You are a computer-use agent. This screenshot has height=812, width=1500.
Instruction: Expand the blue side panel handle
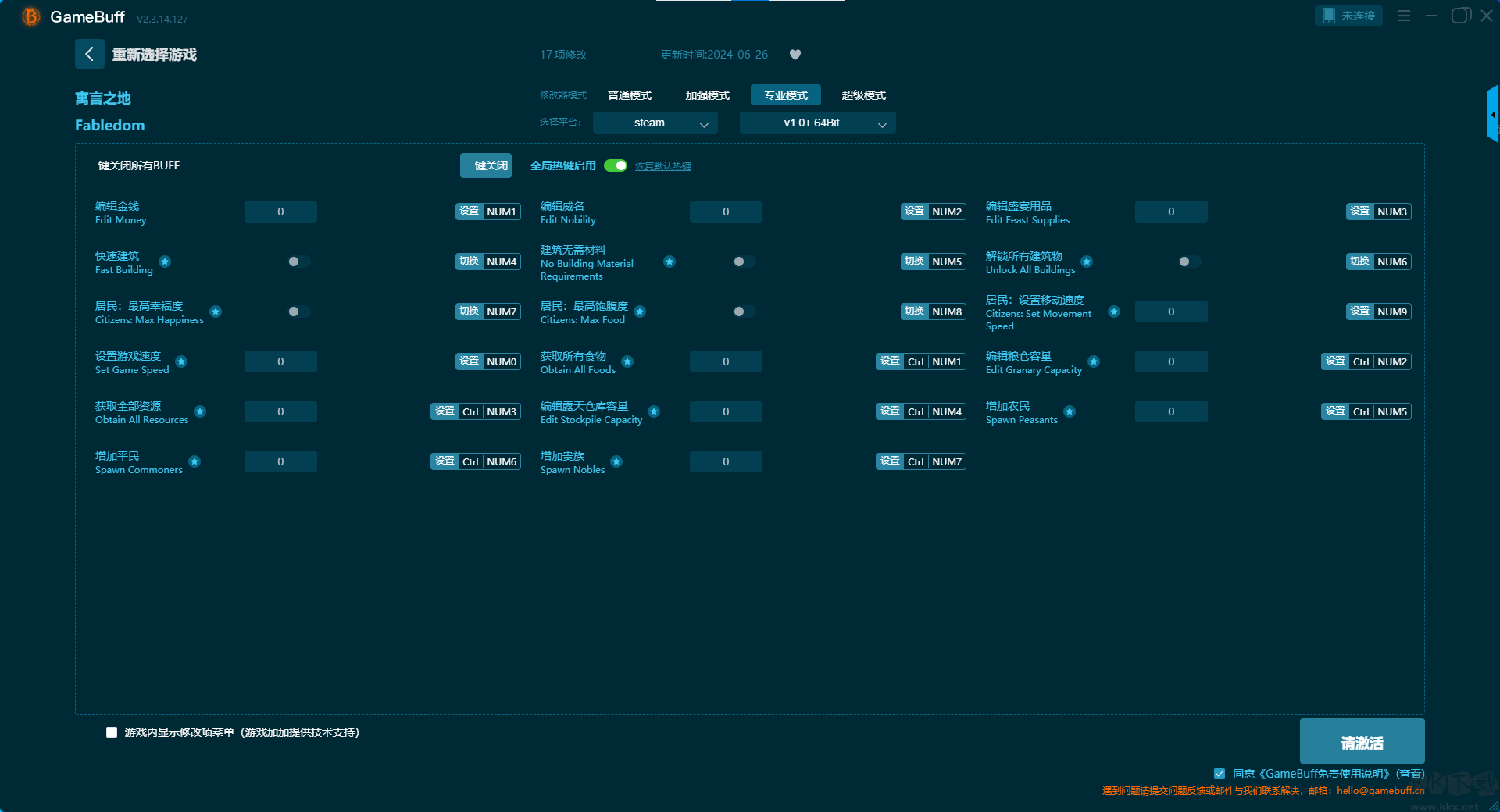[x=1492, y=114]
